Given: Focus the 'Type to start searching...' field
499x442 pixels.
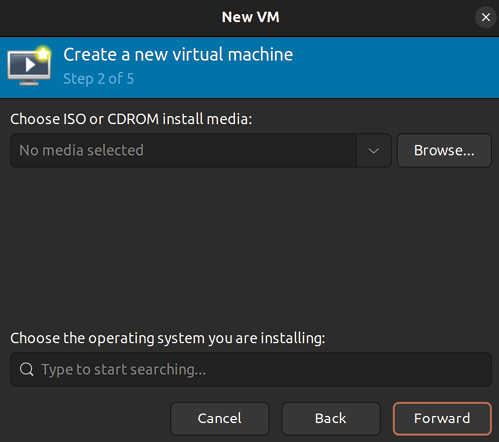Looking at the screenshot, I should point(251,369).
